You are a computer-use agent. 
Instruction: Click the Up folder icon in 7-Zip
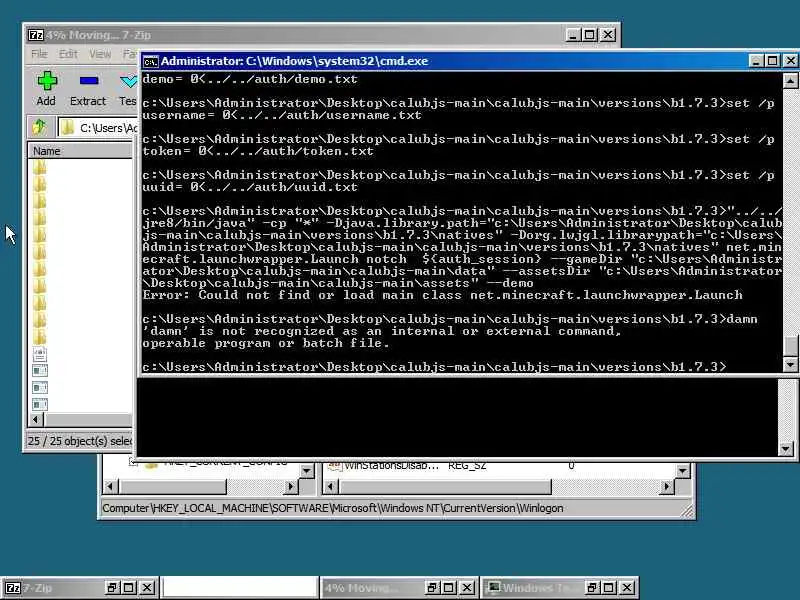39,127
